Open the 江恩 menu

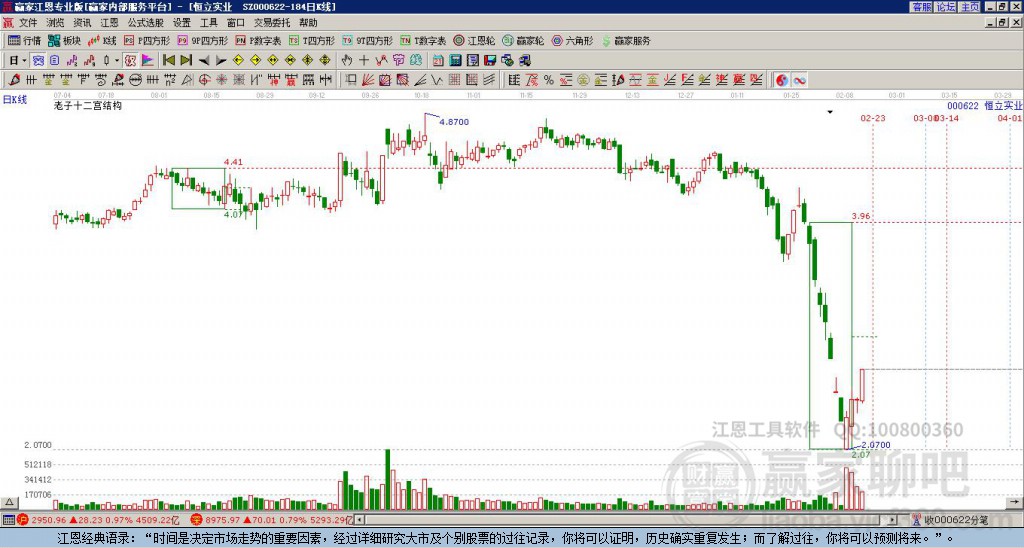pos(109,23)
